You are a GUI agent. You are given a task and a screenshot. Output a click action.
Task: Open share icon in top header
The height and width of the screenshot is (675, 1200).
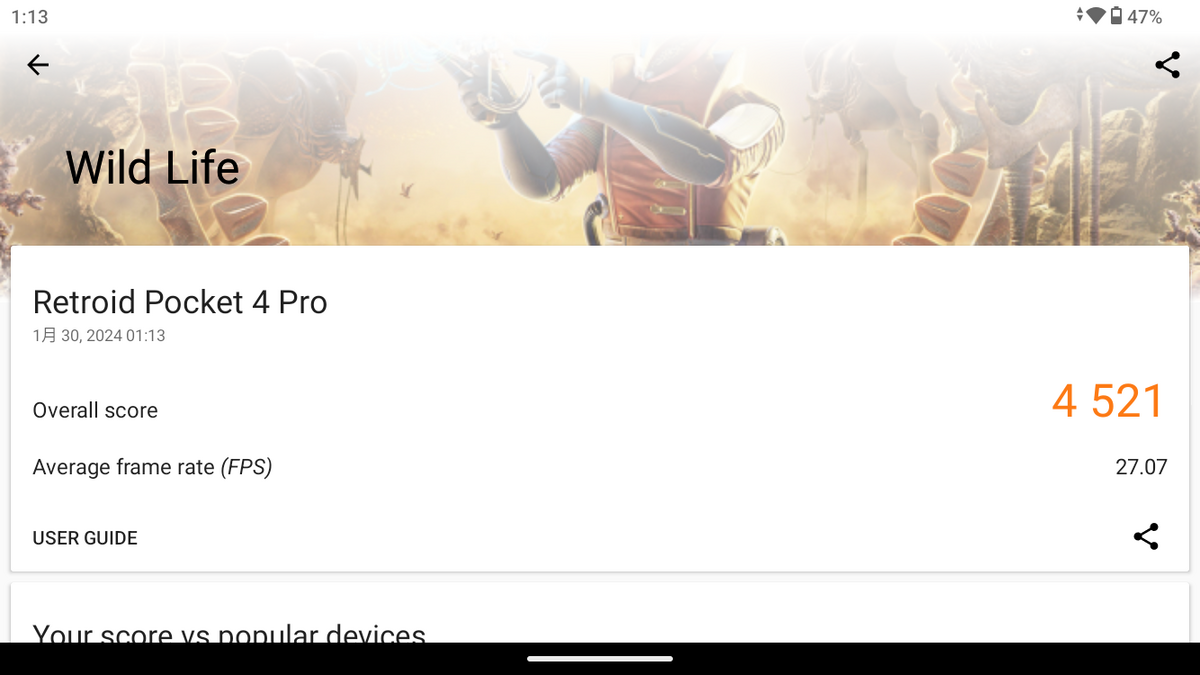pos(1167,65)
